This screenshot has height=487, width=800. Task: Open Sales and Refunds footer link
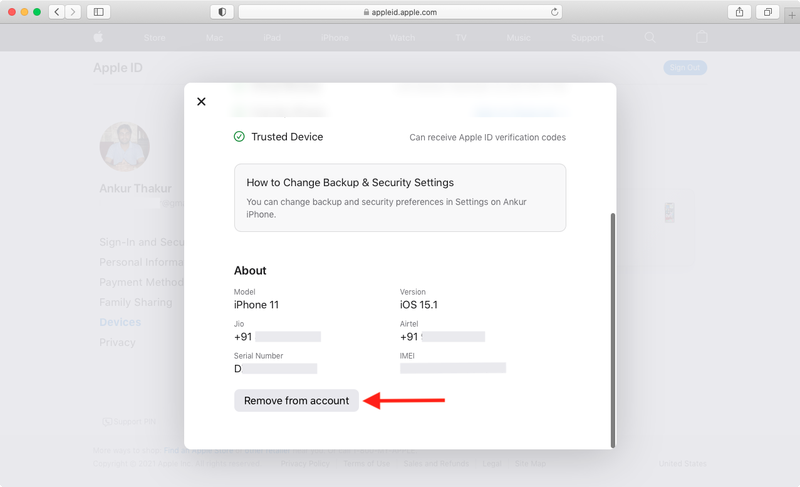pyautogui.click(x=436, y=464)
